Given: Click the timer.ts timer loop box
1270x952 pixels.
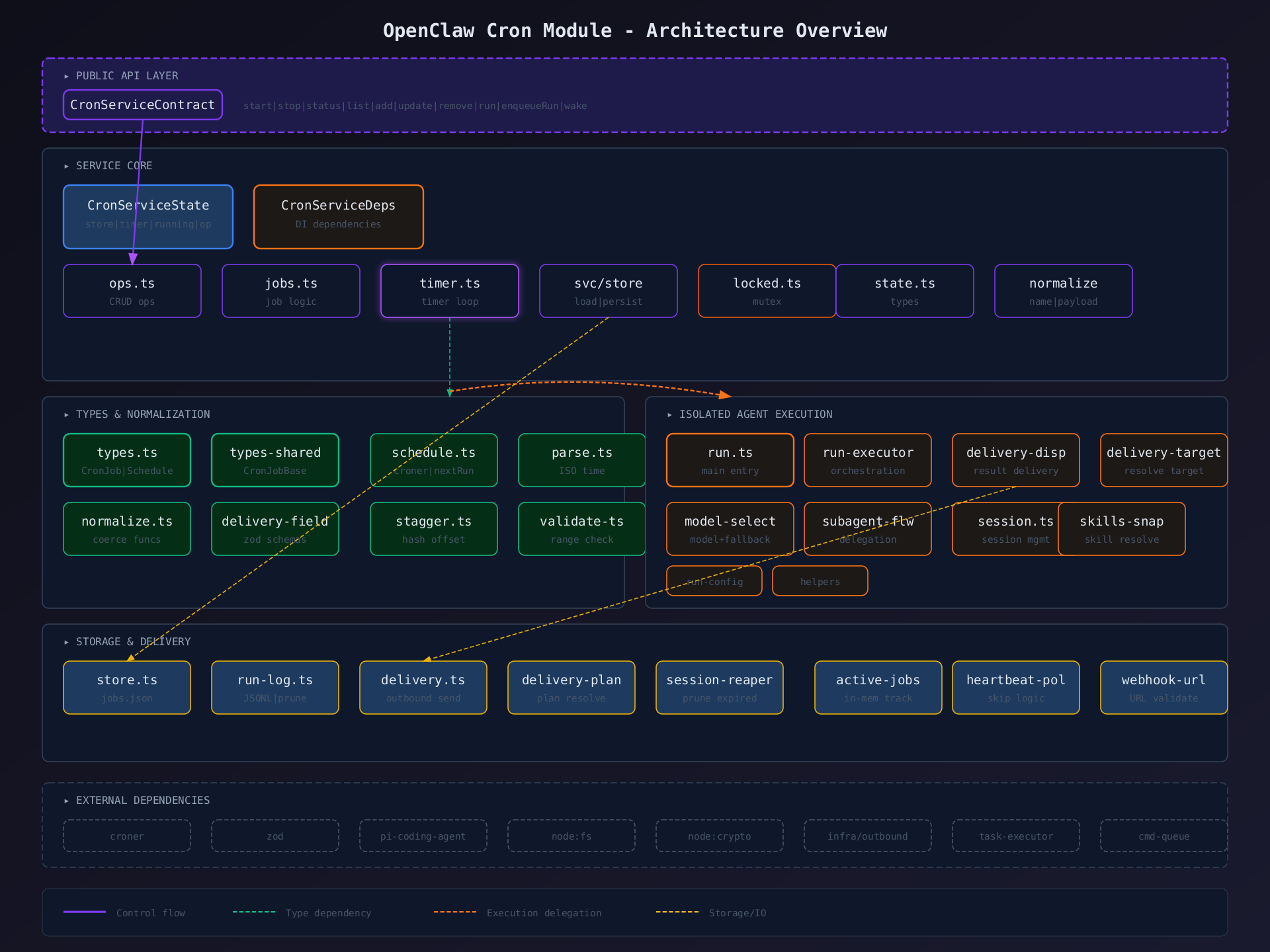Looking at the screenshot, I should click(450, 291).
